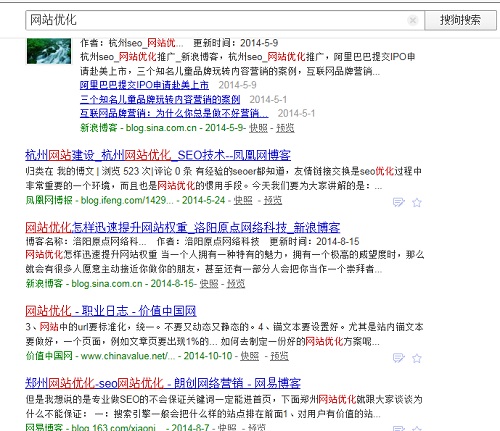The height and width of the screenshot is (431, 500).
Task: Open link 阿里巴巴提交IPO申请赴美上市
Action: [144, 85]
